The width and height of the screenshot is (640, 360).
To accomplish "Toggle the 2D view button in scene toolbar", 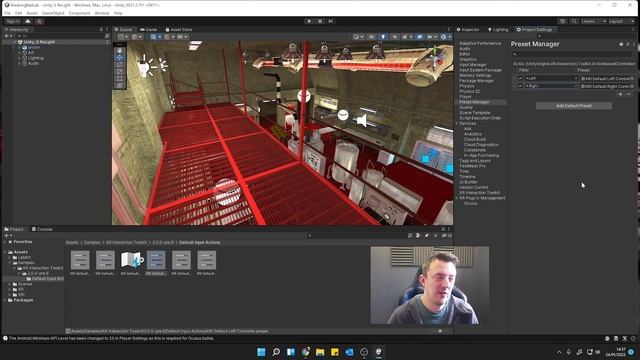I will click(x=371, y=37).
